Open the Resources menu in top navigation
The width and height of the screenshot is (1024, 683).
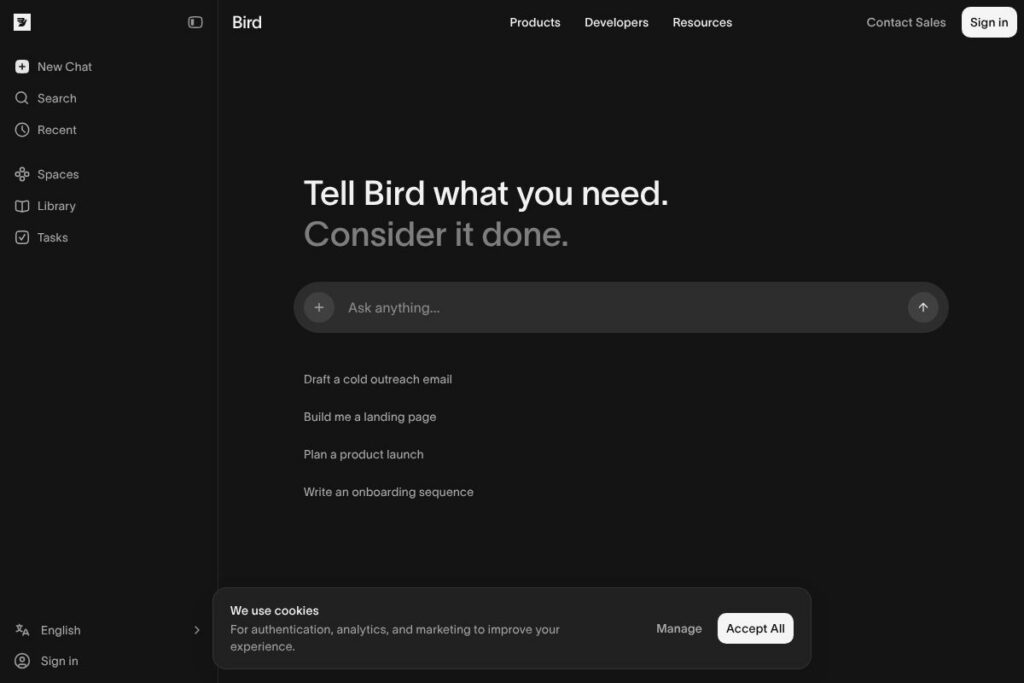[x=702, y=22]
